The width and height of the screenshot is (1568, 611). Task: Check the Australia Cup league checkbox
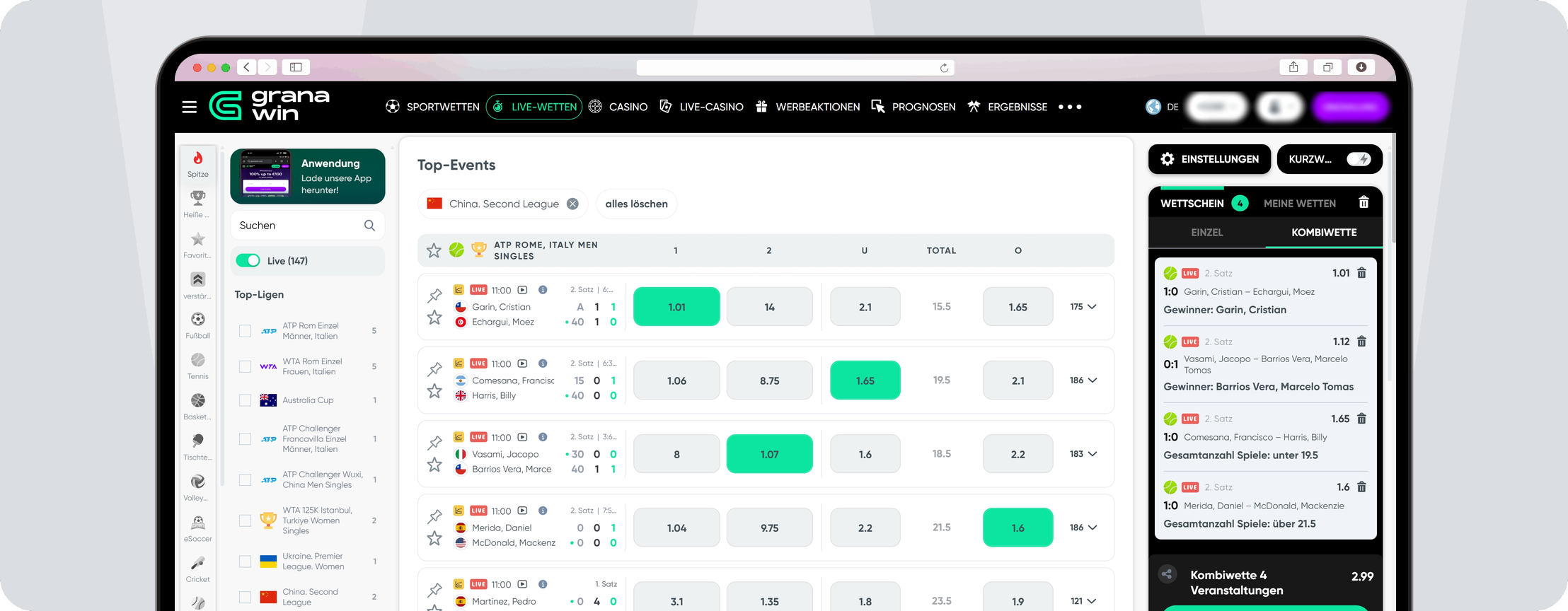coord(245,400)
